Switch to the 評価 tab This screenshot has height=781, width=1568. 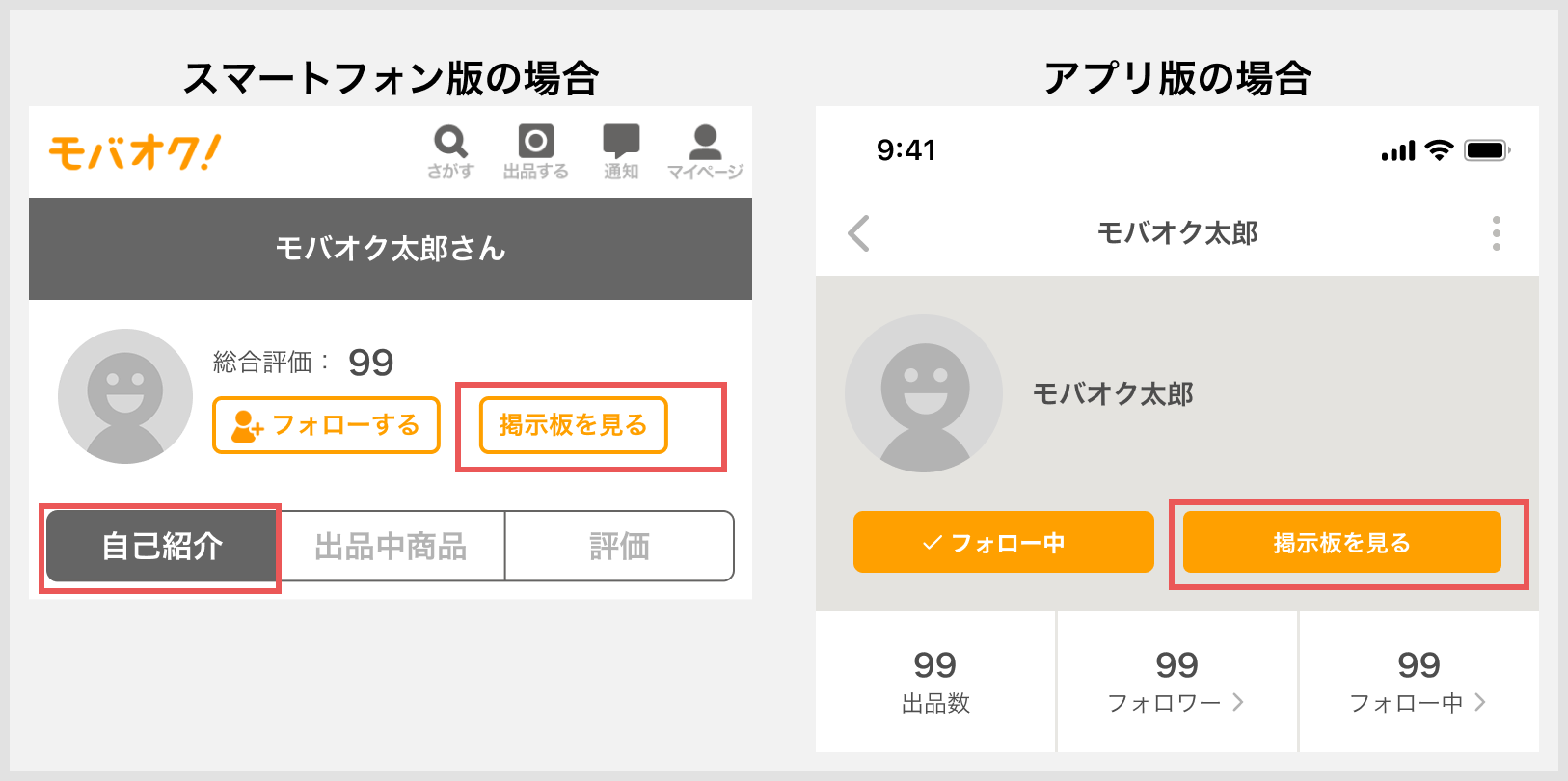pos(620,546)
